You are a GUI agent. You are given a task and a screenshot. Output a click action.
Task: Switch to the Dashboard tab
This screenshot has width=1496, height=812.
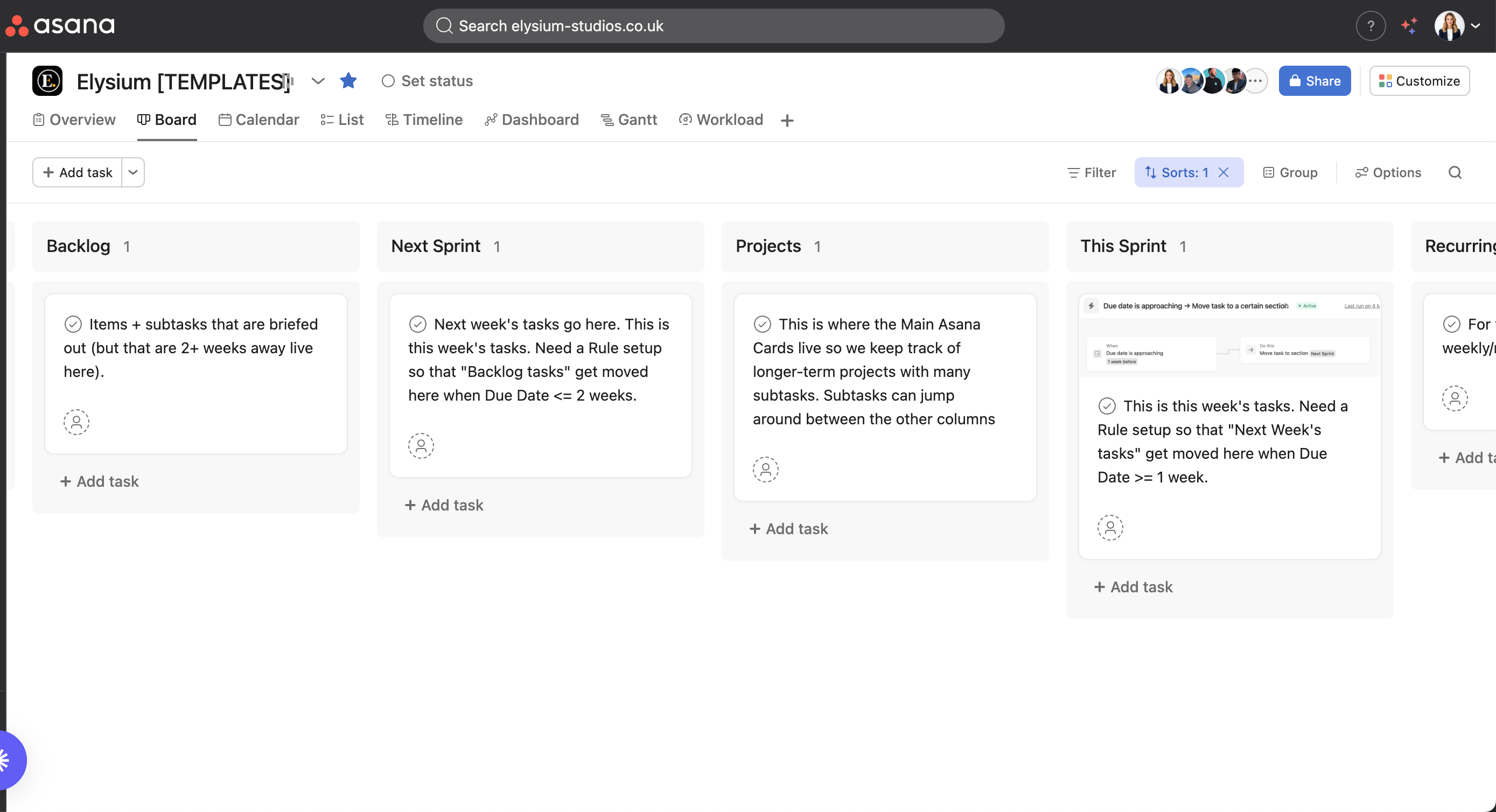coord(532,120)
